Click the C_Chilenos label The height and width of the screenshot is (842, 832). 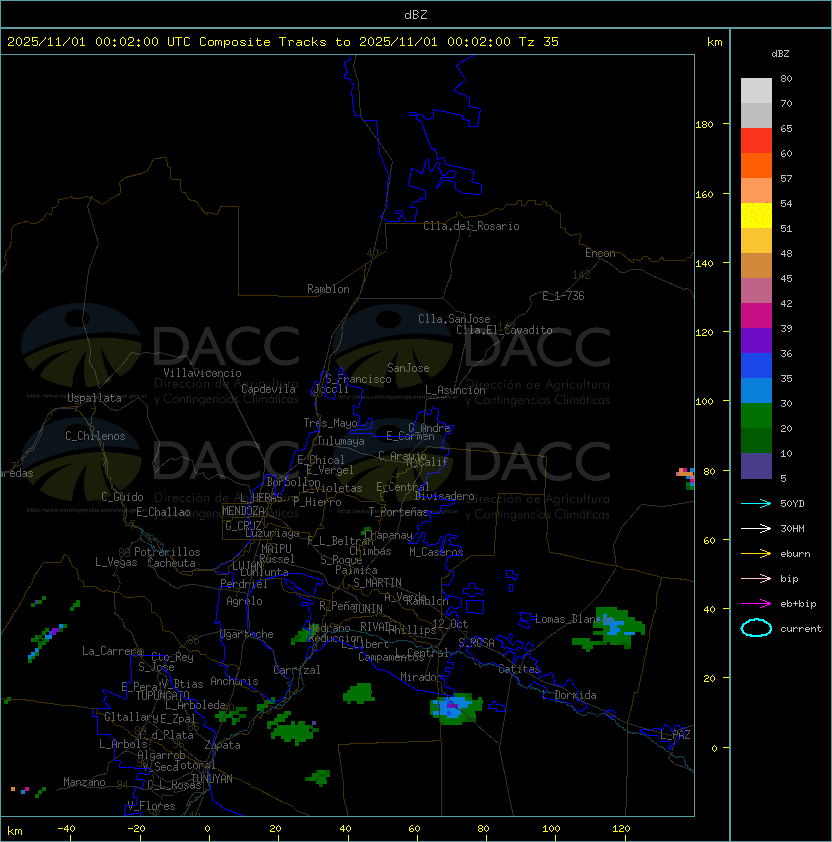(95, 436)
